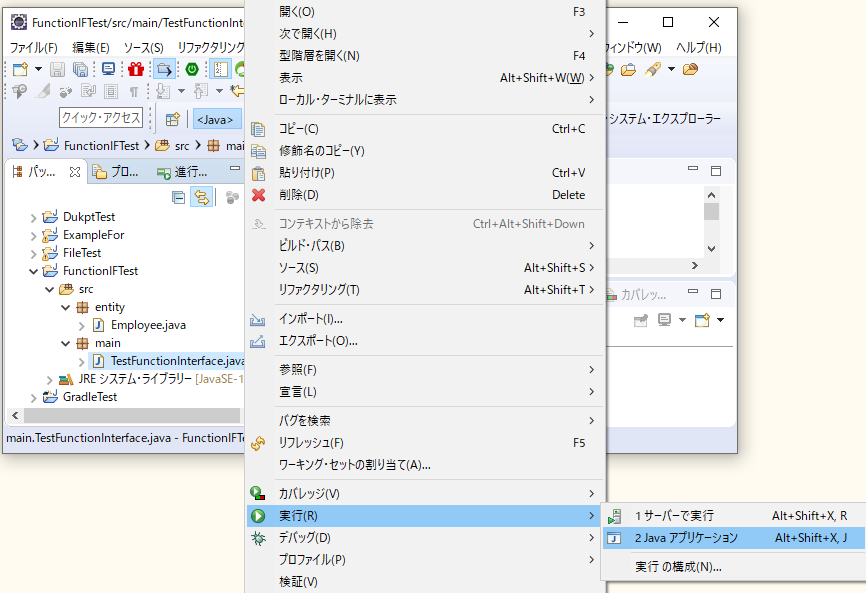Image resolution: width=866 pixels, height=593 pixels.
Task: Select 2 Java アプリケーション in submenu
Action: tap(733, 538)
